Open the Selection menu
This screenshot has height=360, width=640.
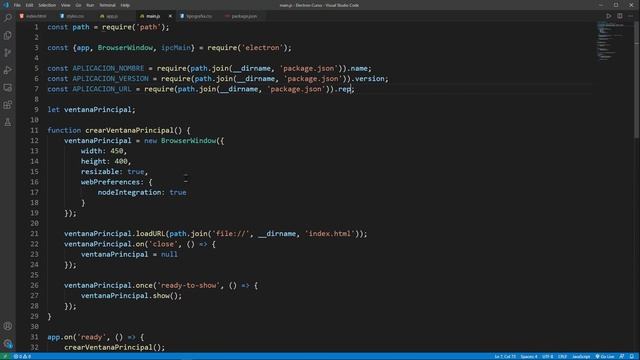pos(47,5)
